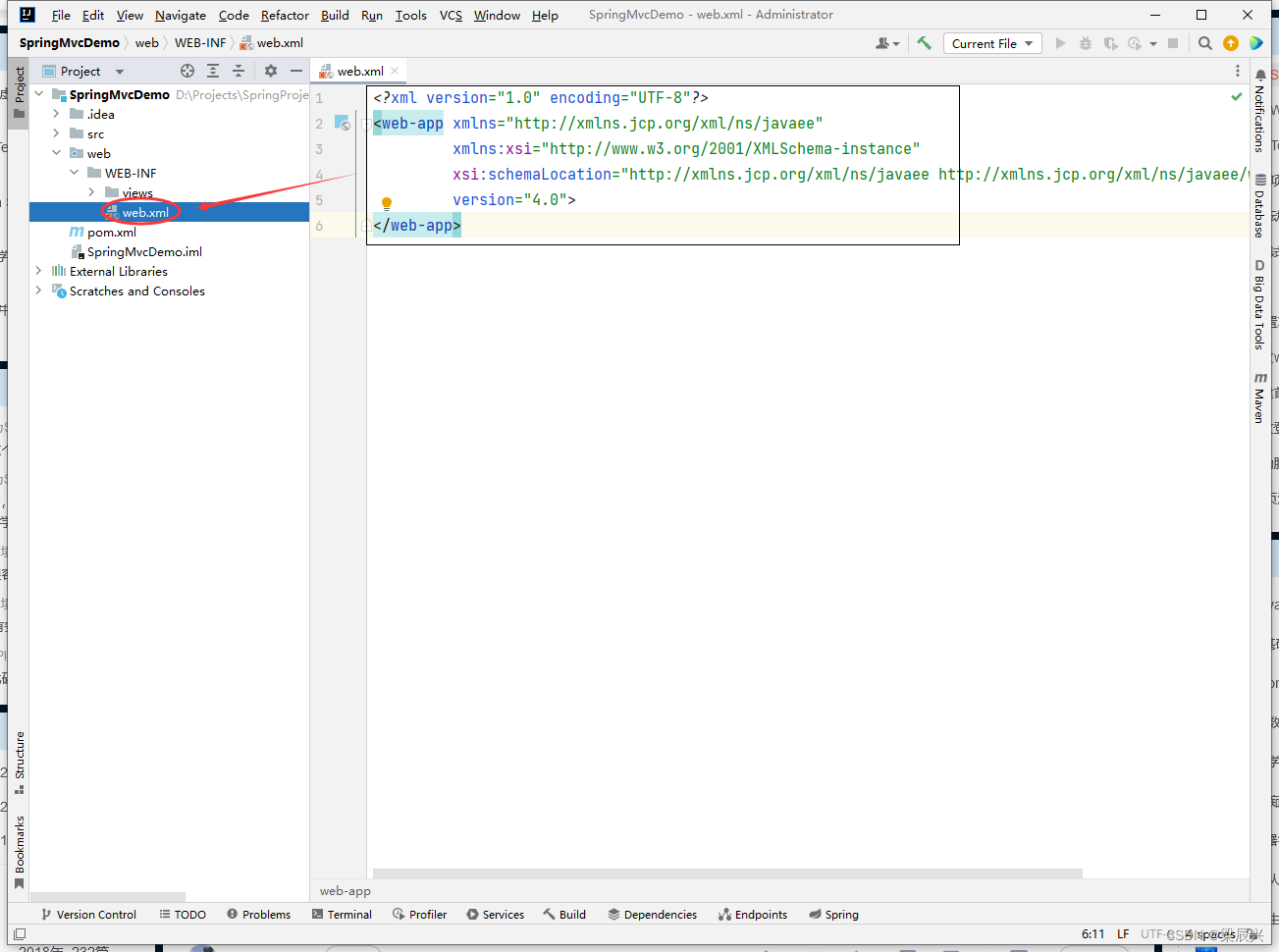This screenshot has height=952, width=1279.
Task: Open the File menu
Action: coord(61,15)
